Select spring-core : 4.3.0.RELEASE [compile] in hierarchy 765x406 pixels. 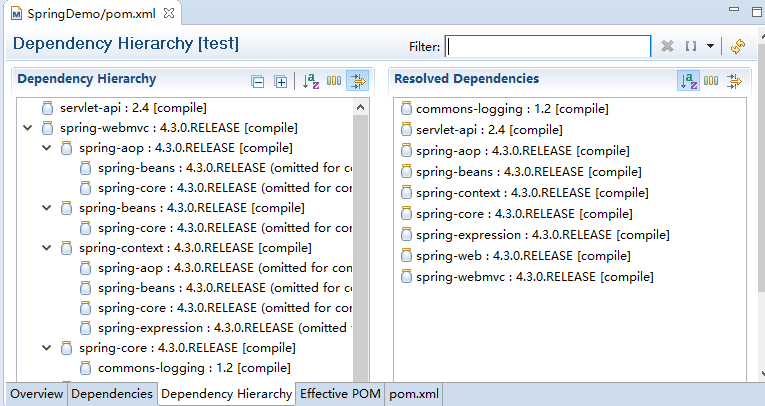187,348
